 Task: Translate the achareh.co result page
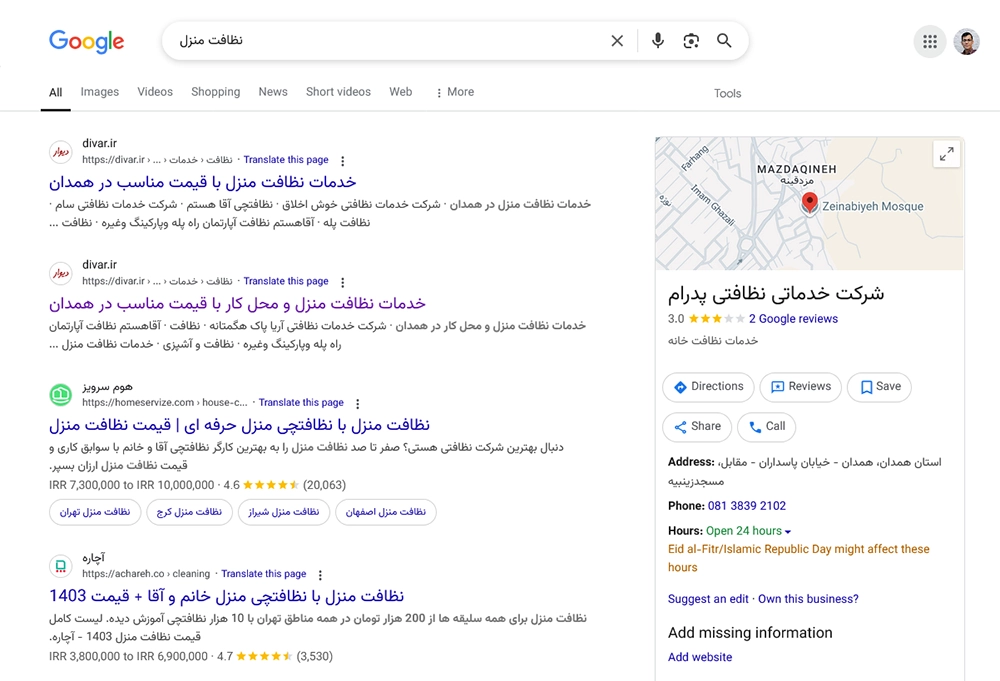[263, 574]
